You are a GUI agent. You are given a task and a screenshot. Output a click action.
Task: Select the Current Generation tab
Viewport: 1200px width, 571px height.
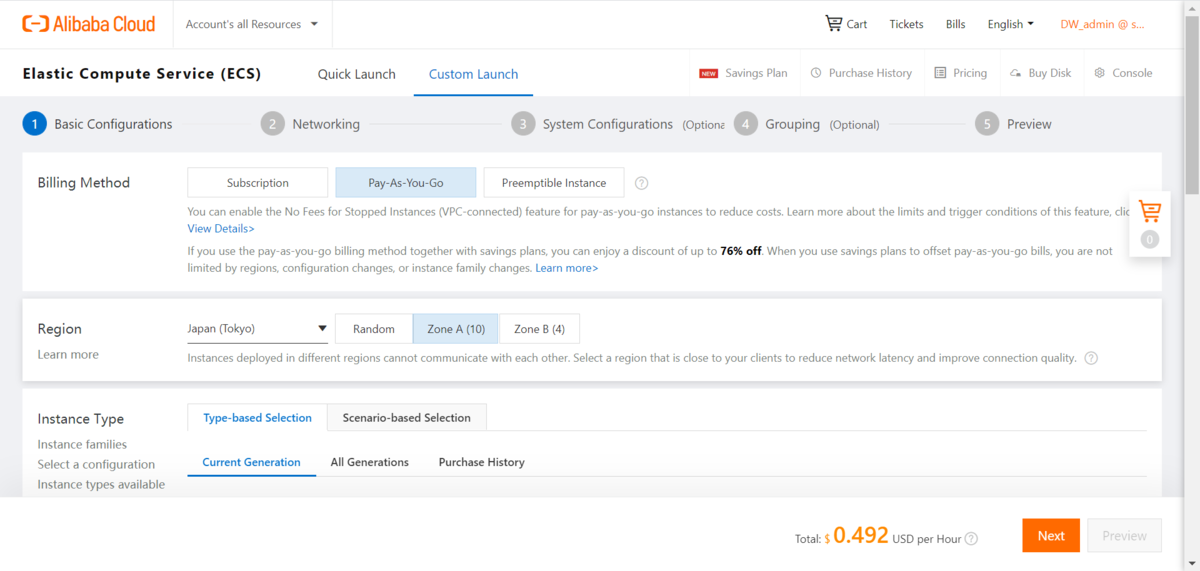[251, 462]
